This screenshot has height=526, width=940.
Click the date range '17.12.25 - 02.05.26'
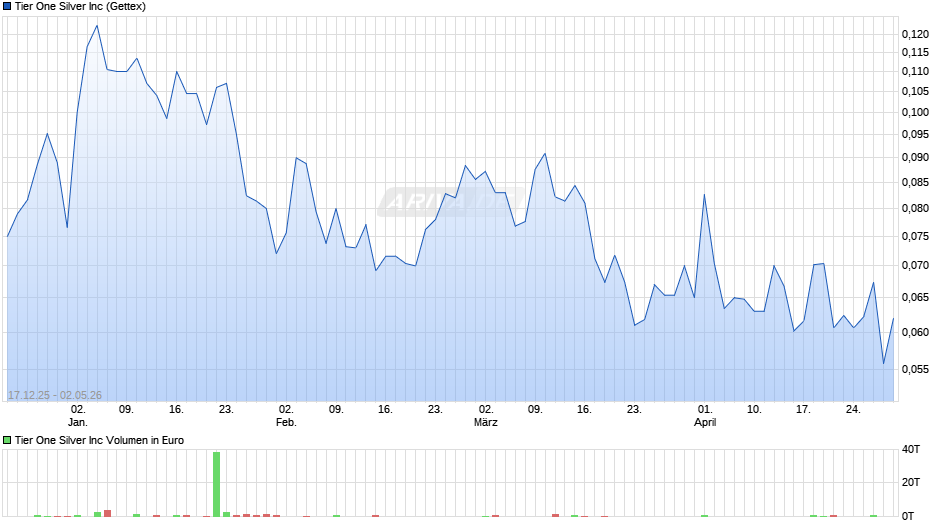point(55,395)
